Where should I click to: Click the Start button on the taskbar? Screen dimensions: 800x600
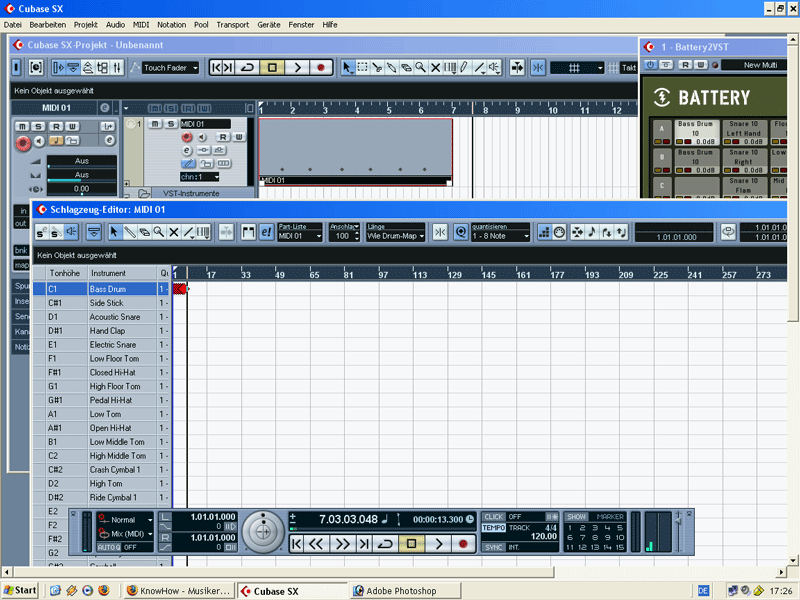20,591
